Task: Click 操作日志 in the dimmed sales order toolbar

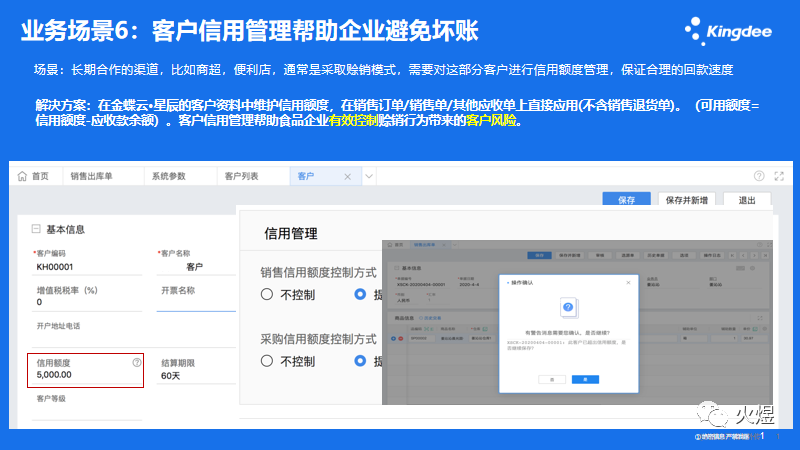Action: click(712, 255)
